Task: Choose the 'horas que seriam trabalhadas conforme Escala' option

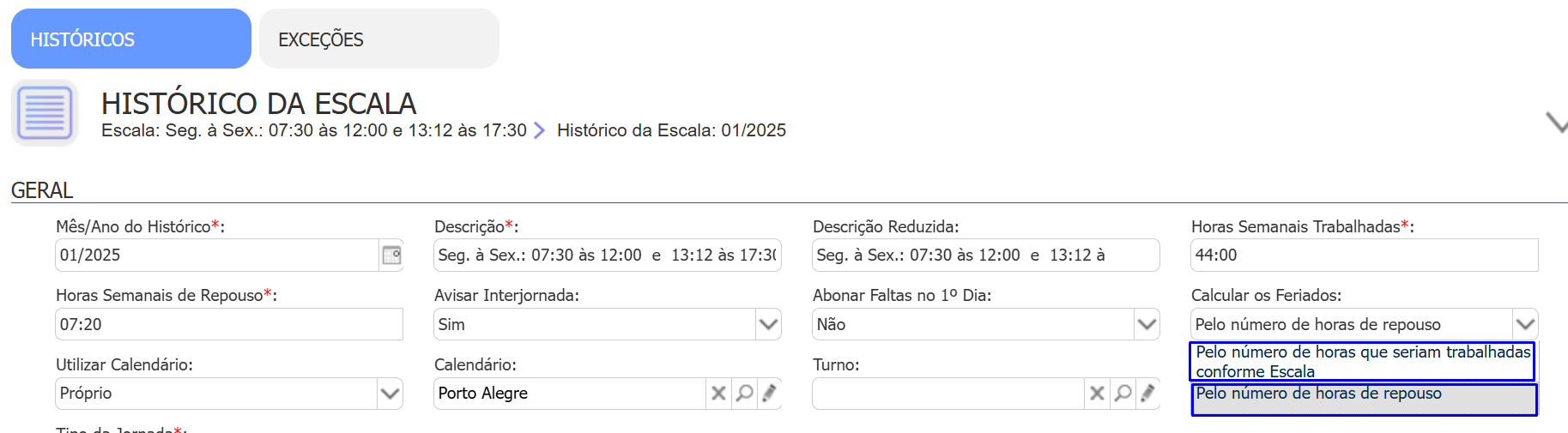Action: pos(1362,361)
